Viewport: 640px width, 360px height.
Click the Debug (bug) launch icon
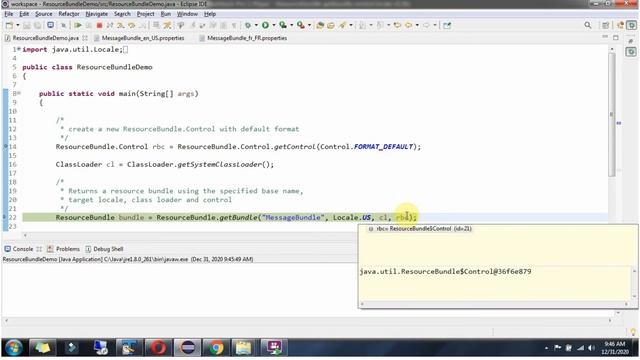tap(248, 25)
